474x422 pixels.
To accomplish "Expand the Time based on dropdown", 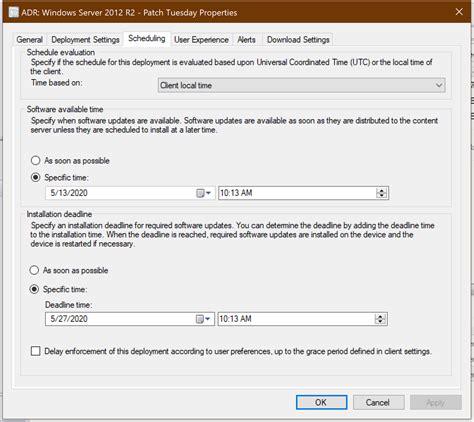I will [x=302, y=85].
